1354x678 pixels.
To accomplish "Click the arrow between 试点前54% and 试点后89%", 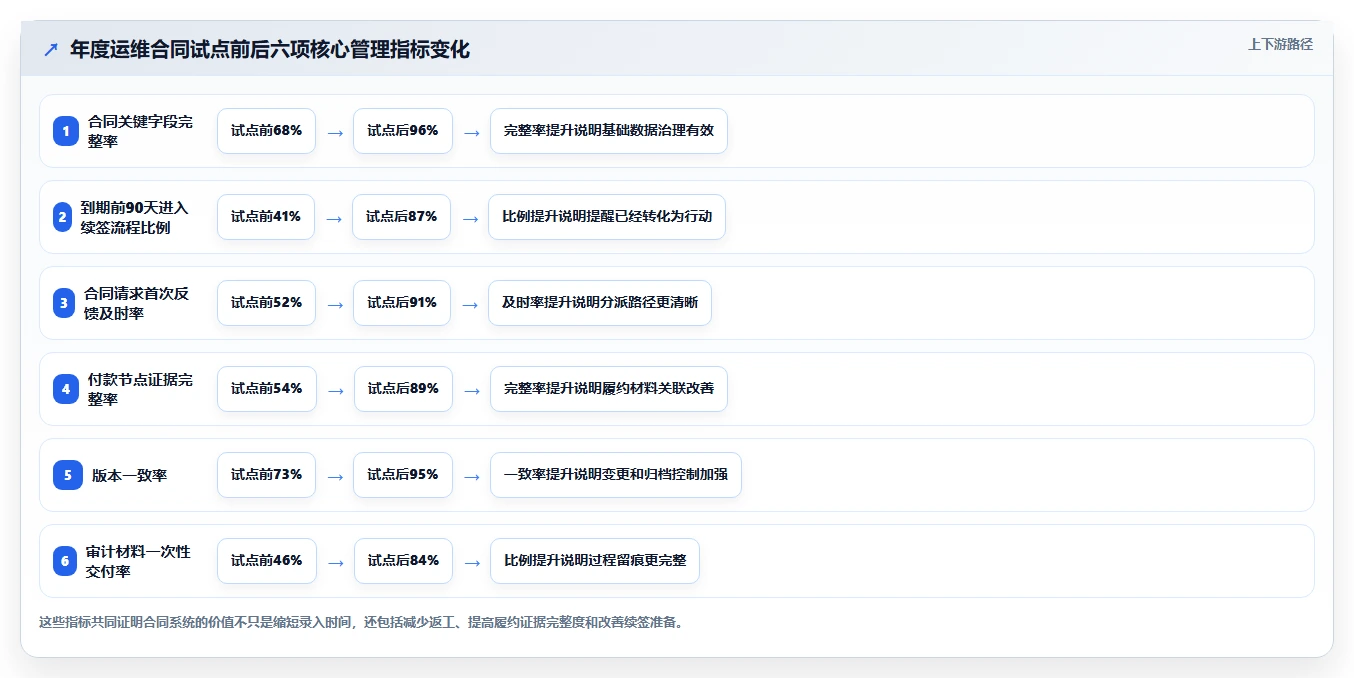I will click(336, 391).
